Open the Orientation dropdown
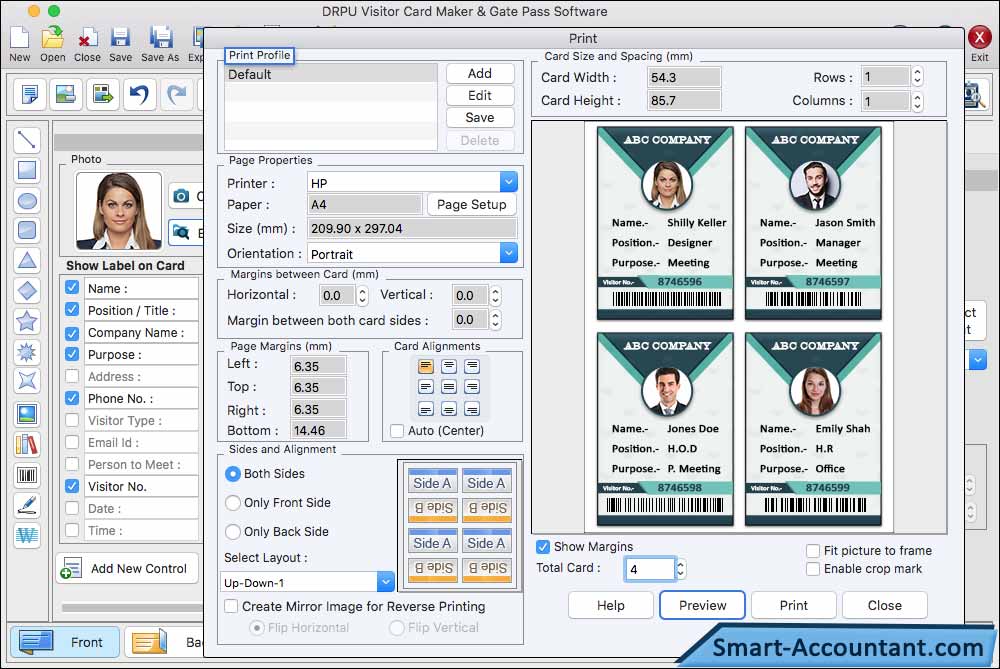 tap(508, 253)
